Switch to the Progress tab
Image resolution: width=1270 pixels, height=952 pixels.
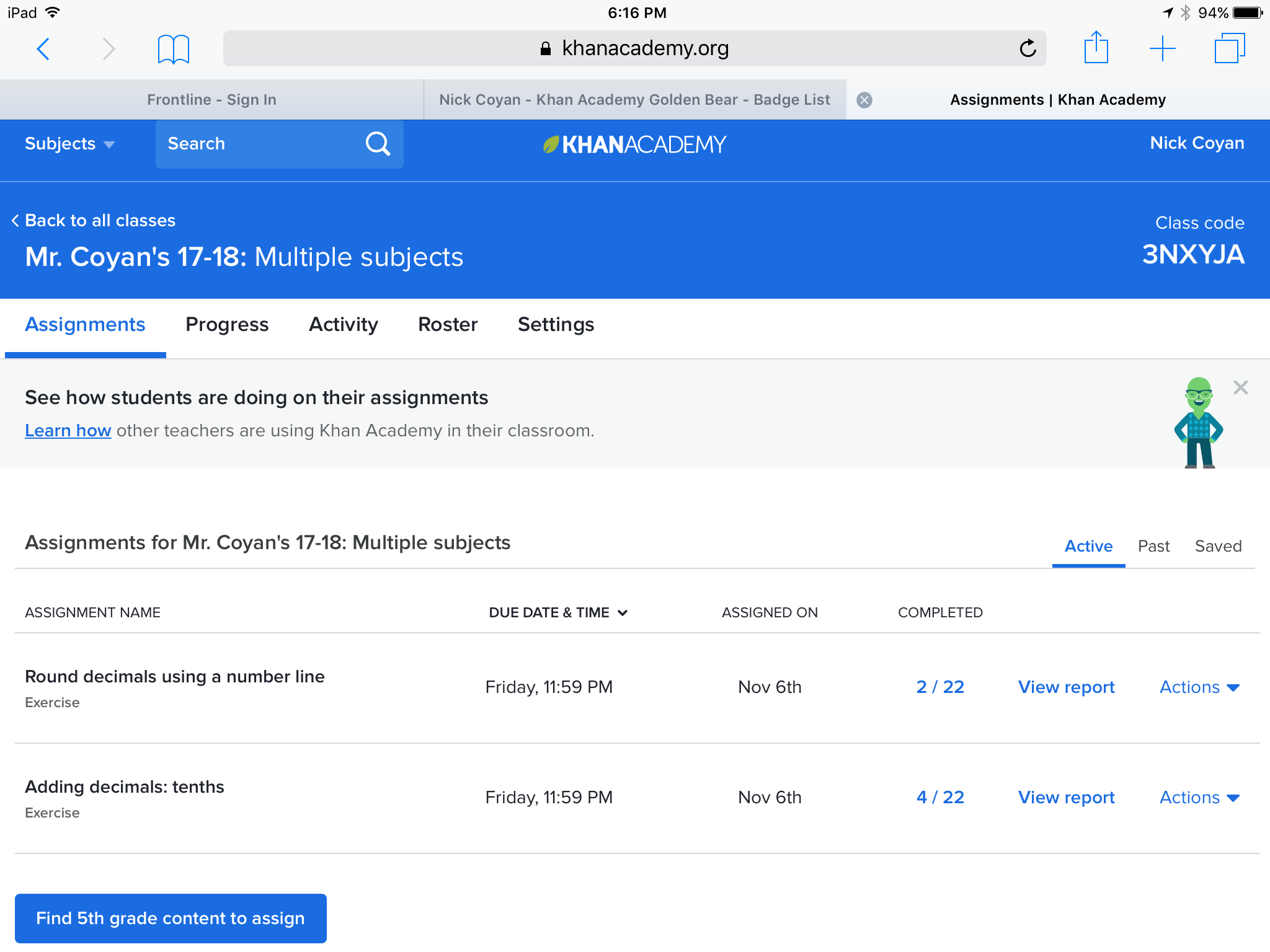(x=227, y=325)
